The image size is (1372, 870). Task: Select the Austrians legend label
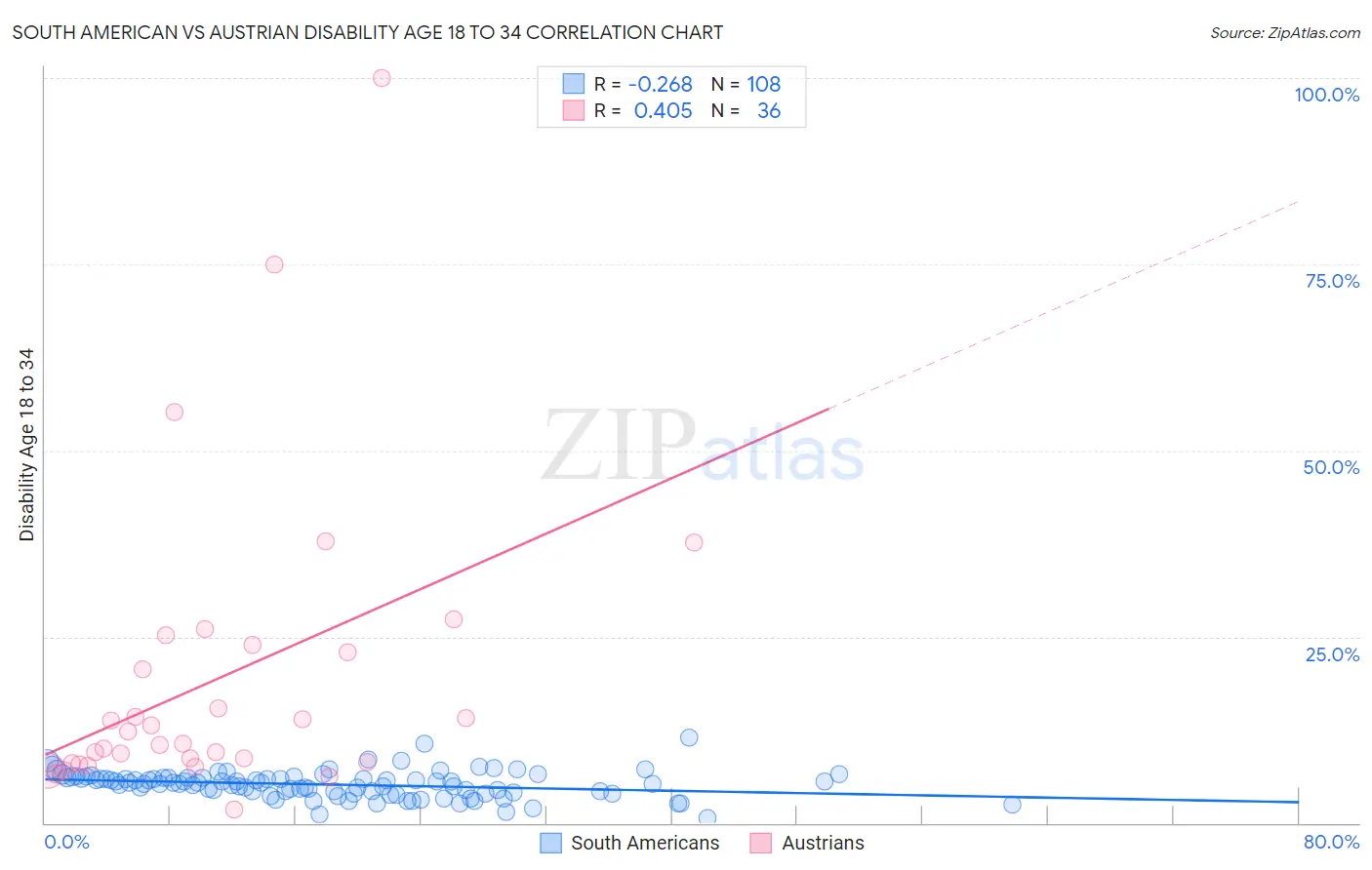coord(823,843)
